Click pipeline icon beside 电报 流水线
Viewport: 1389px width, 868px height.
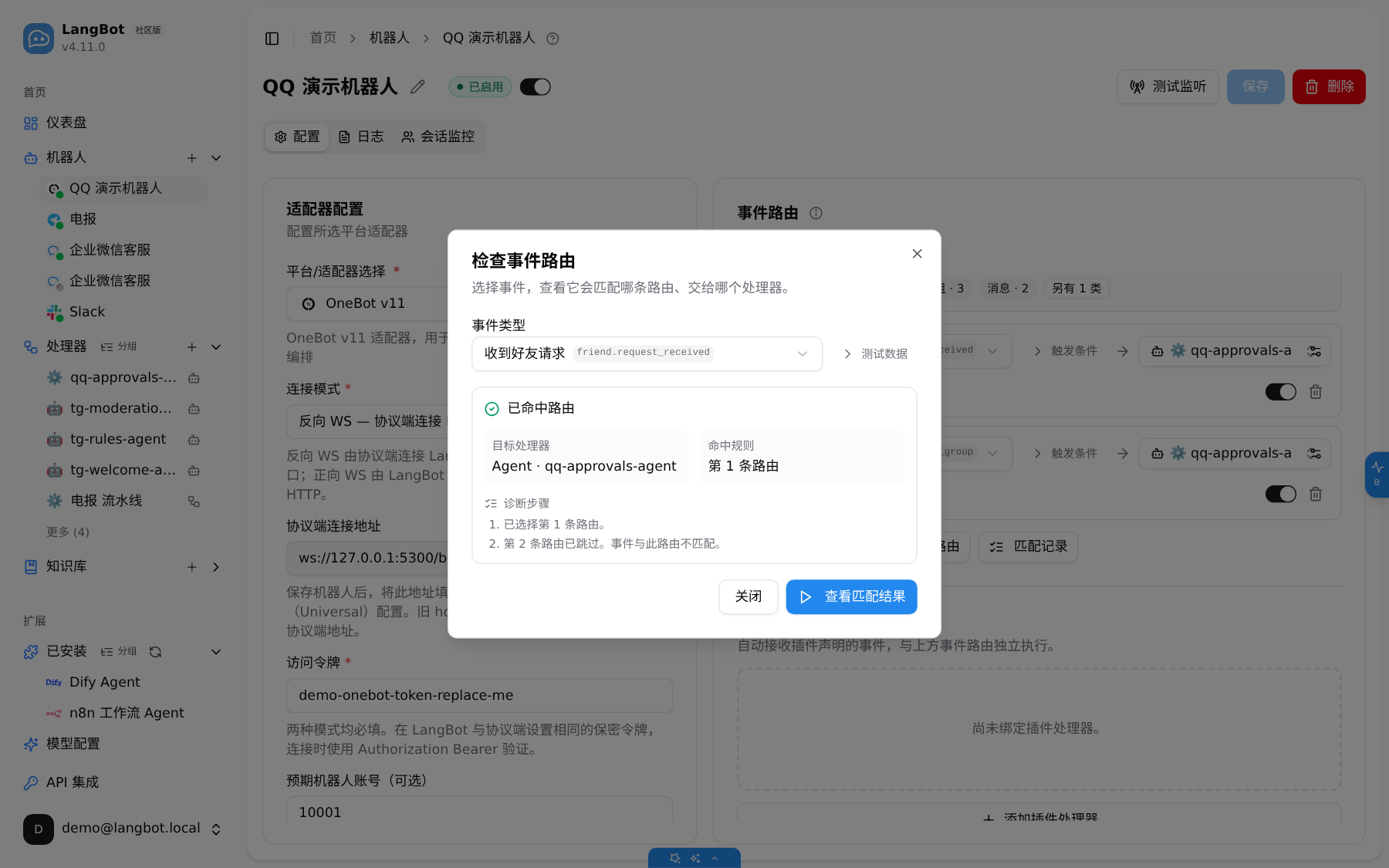(194, 502)
